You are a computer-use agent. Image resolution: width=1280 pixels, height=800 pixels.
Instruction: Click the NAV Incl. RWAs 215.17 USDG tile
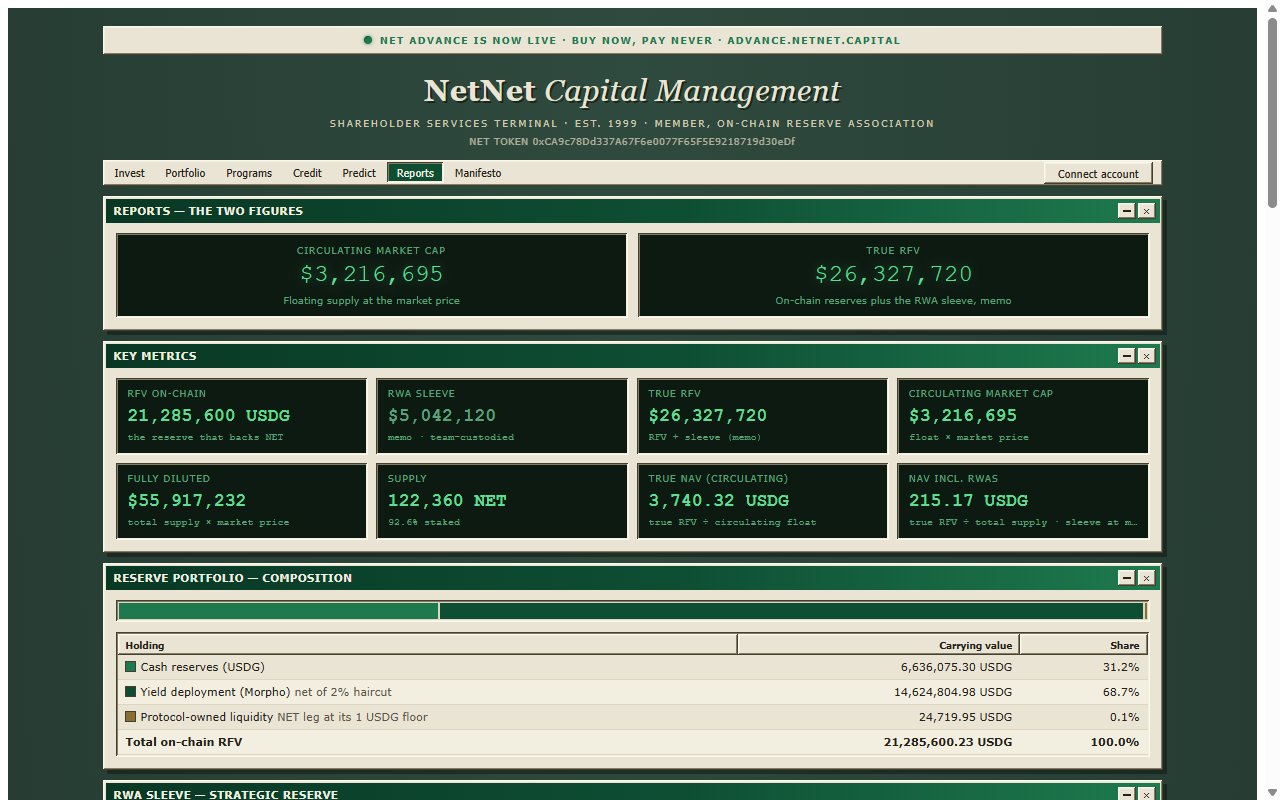1023,501
